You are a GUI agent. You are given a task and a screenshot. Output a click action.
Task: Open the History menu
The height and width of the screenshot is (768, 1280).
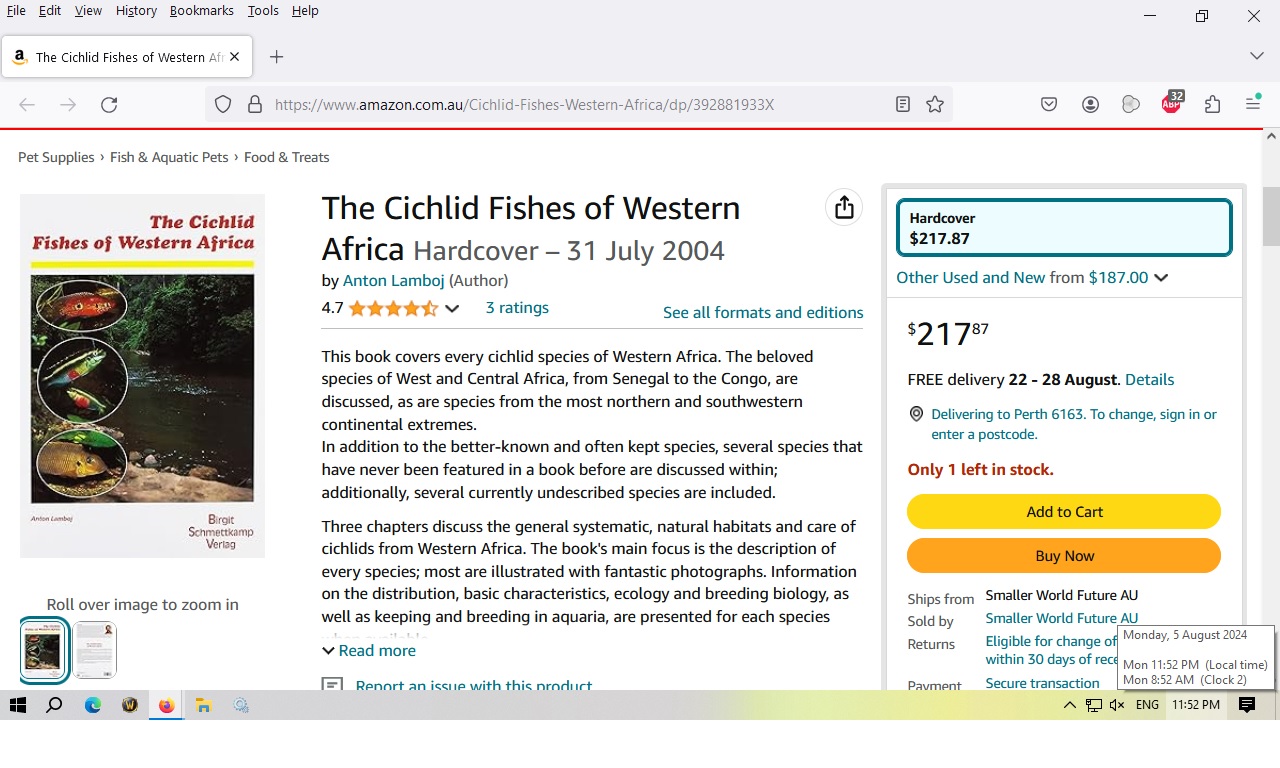tap(136, 11)
